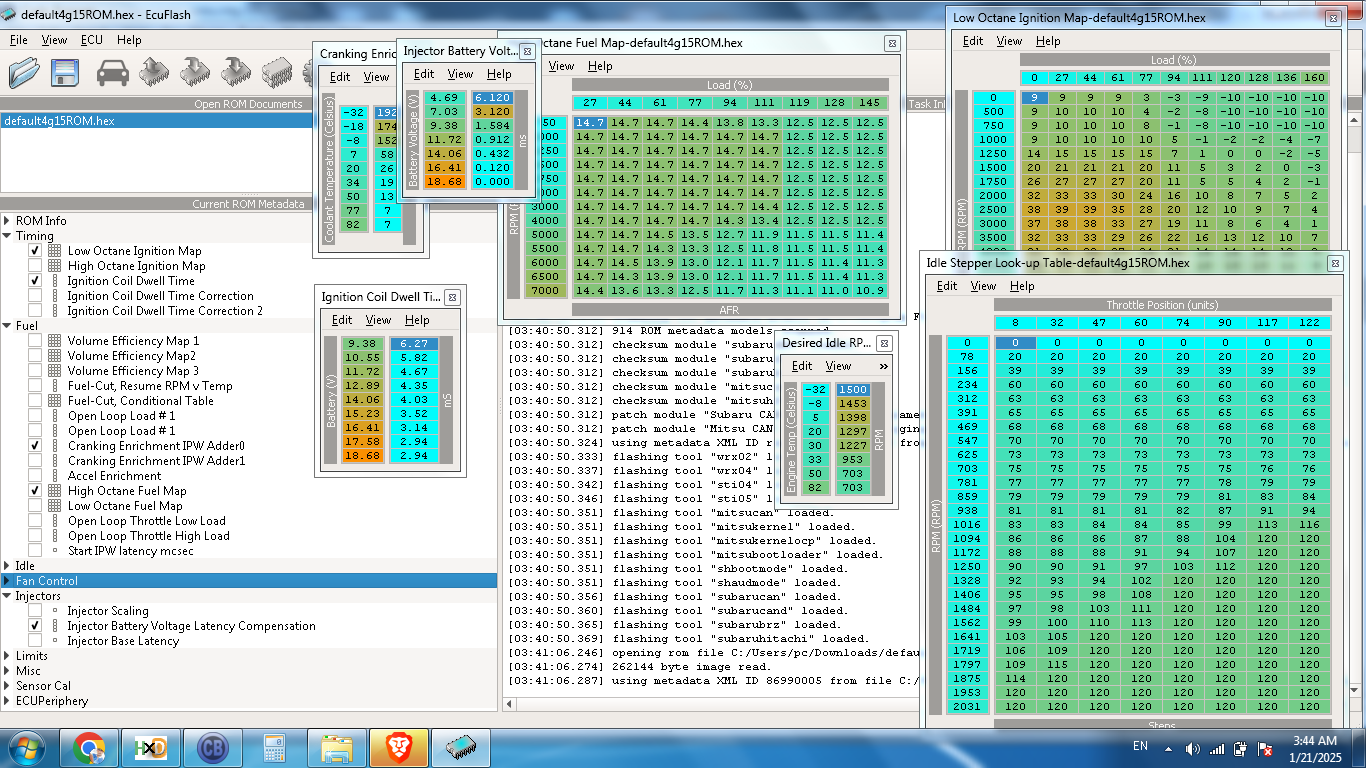Switch to Brave browser in the taskbar

(x=398, y=748)
